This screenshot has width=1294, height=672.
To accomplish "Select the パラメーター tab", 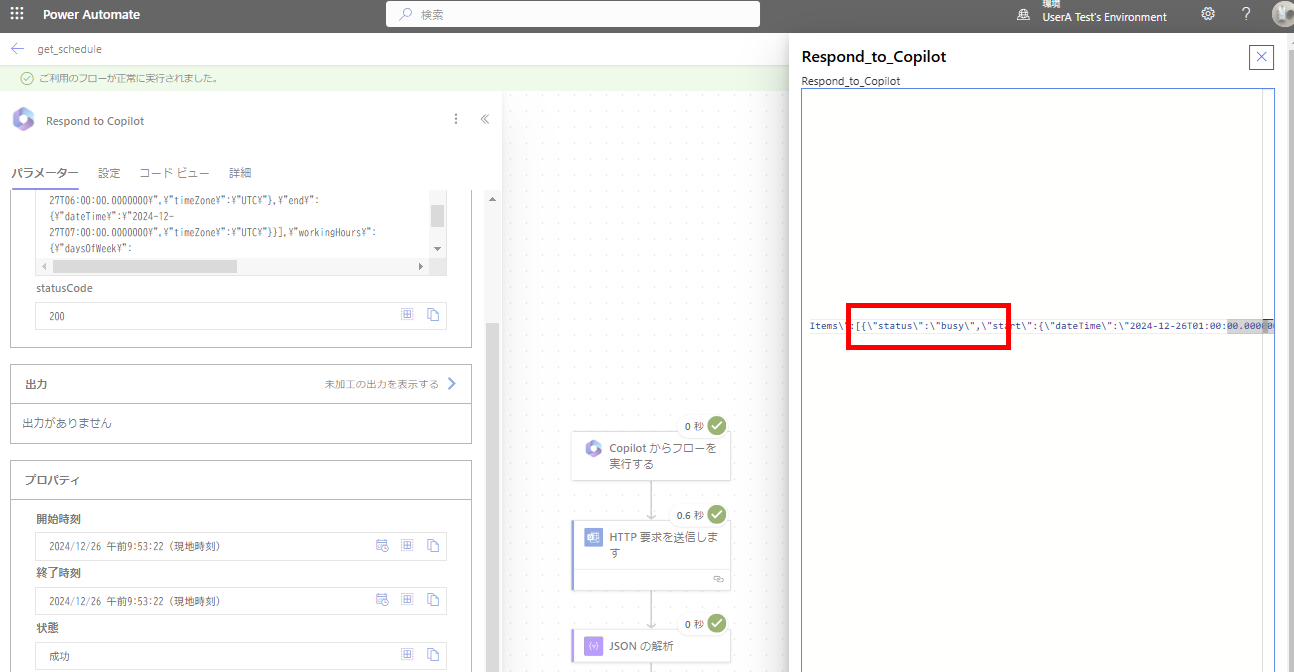I will point(45,172).
